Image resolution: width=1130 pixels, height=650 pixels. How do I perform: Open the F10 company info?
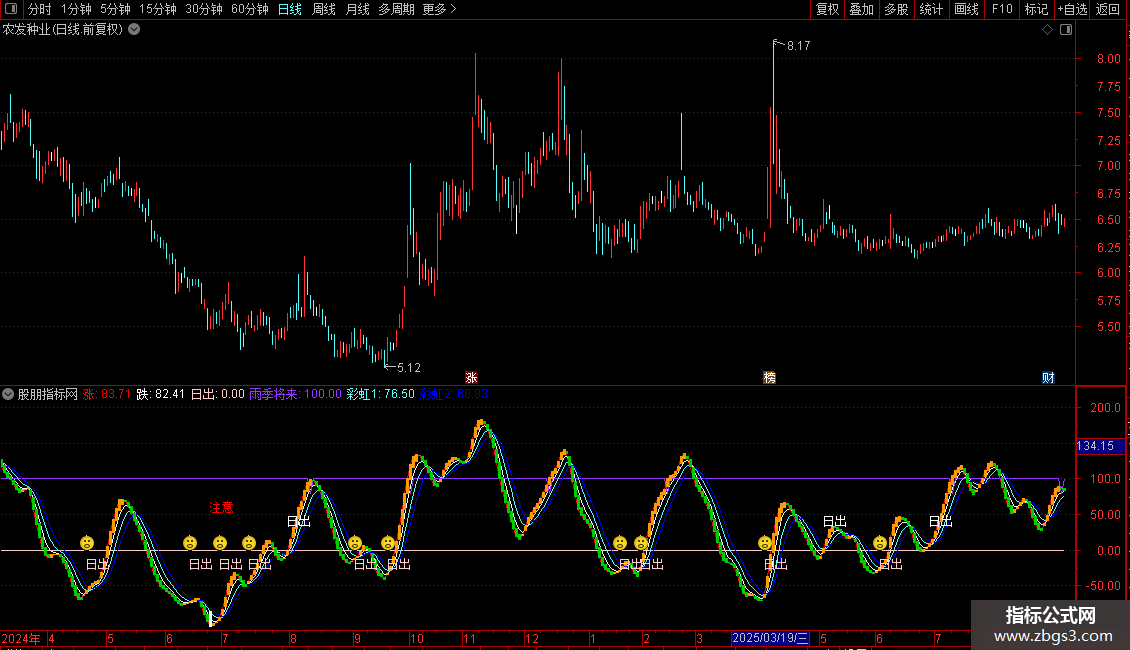coord(1002,9)
